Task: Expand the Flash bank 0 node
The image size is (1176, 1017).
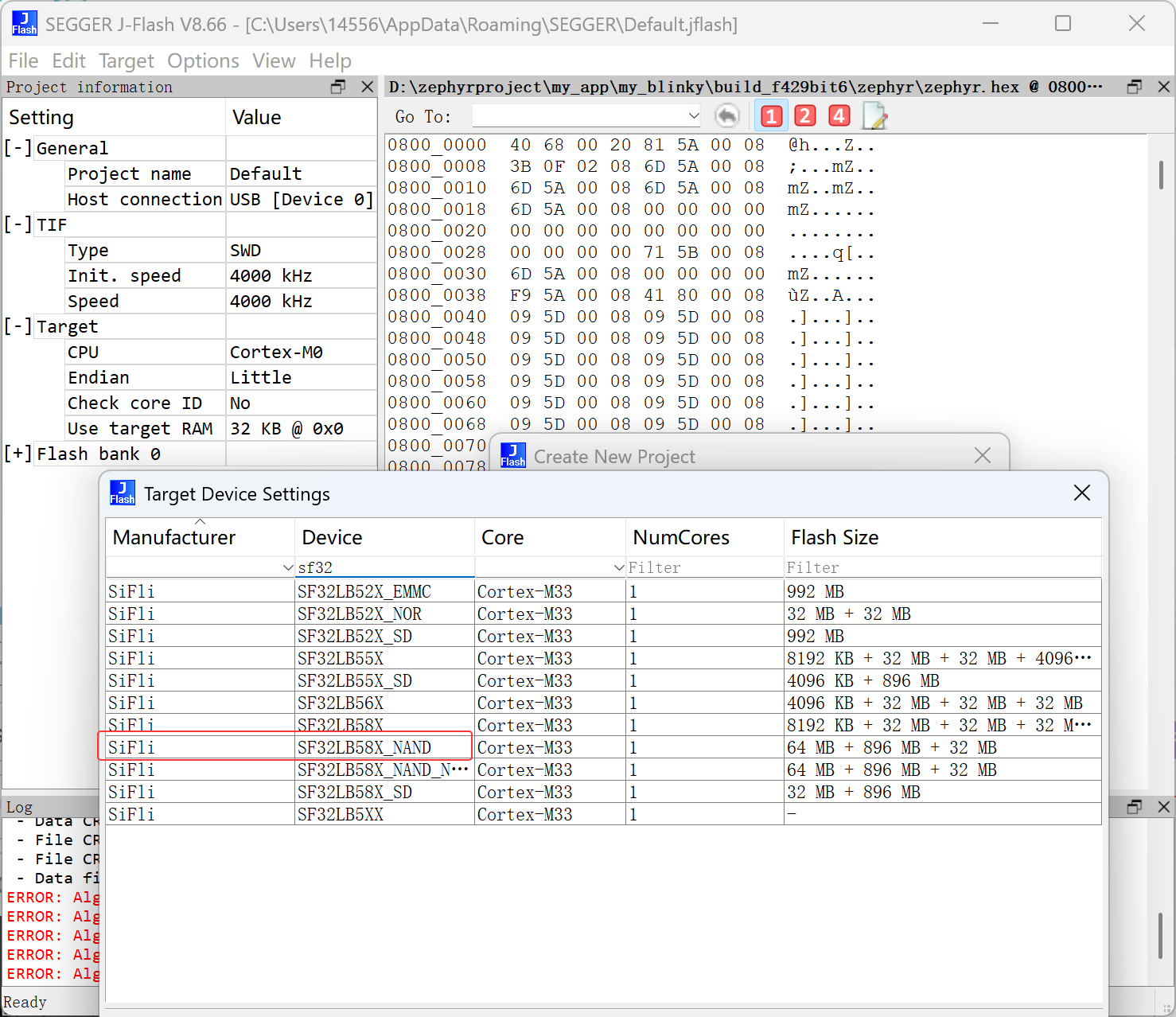Action: [18, 454]
